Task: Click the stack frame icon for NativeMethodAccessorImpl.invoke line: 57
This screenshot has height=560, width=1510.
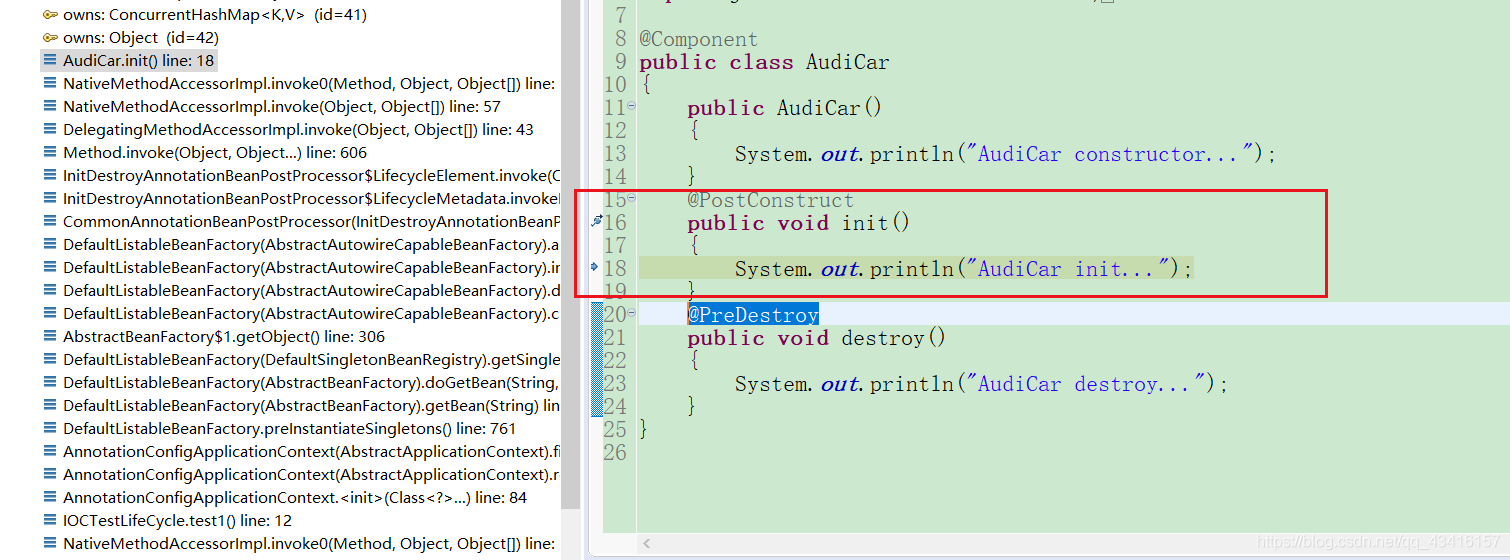Action: (x=50, y=107)
